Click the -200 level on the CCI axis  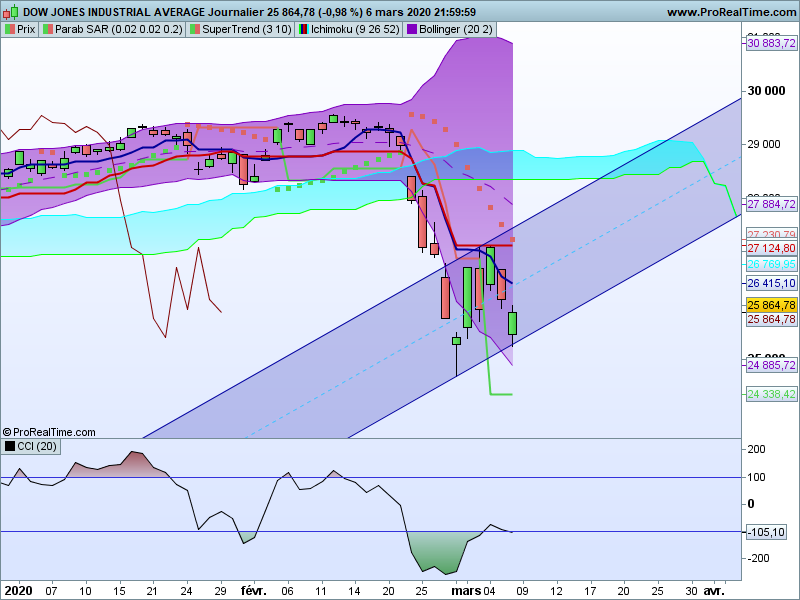tap(756, 558)
